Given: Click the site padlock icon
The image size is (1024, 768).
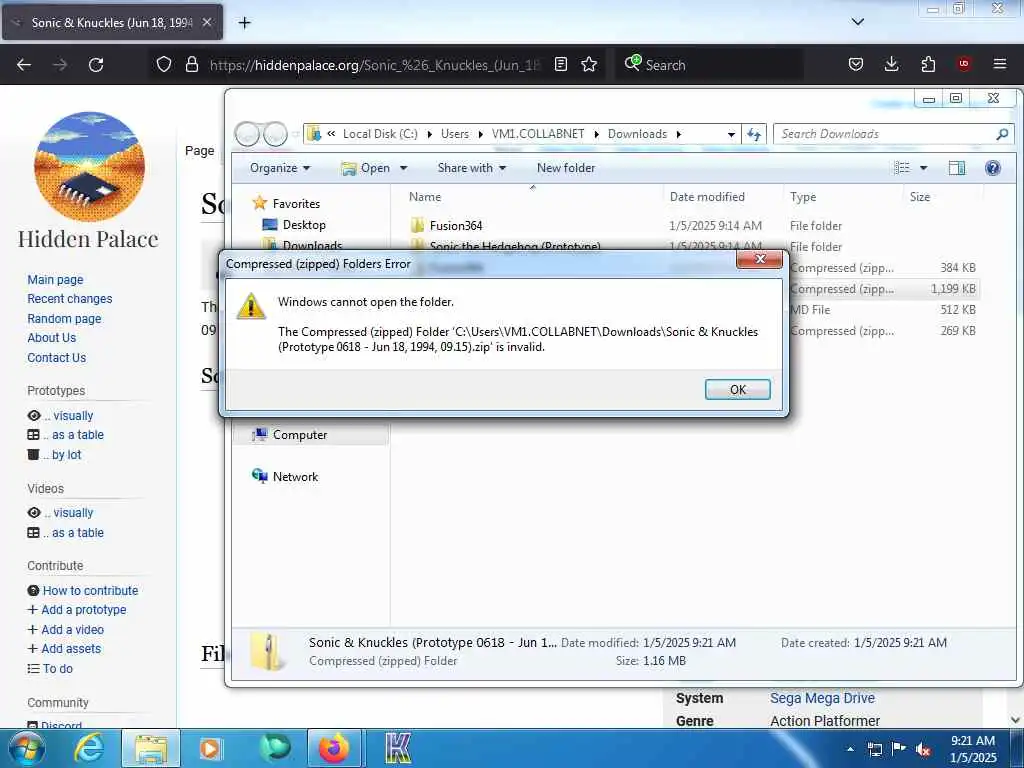Looking at the screenshot, I should click(x=191, y=64).
